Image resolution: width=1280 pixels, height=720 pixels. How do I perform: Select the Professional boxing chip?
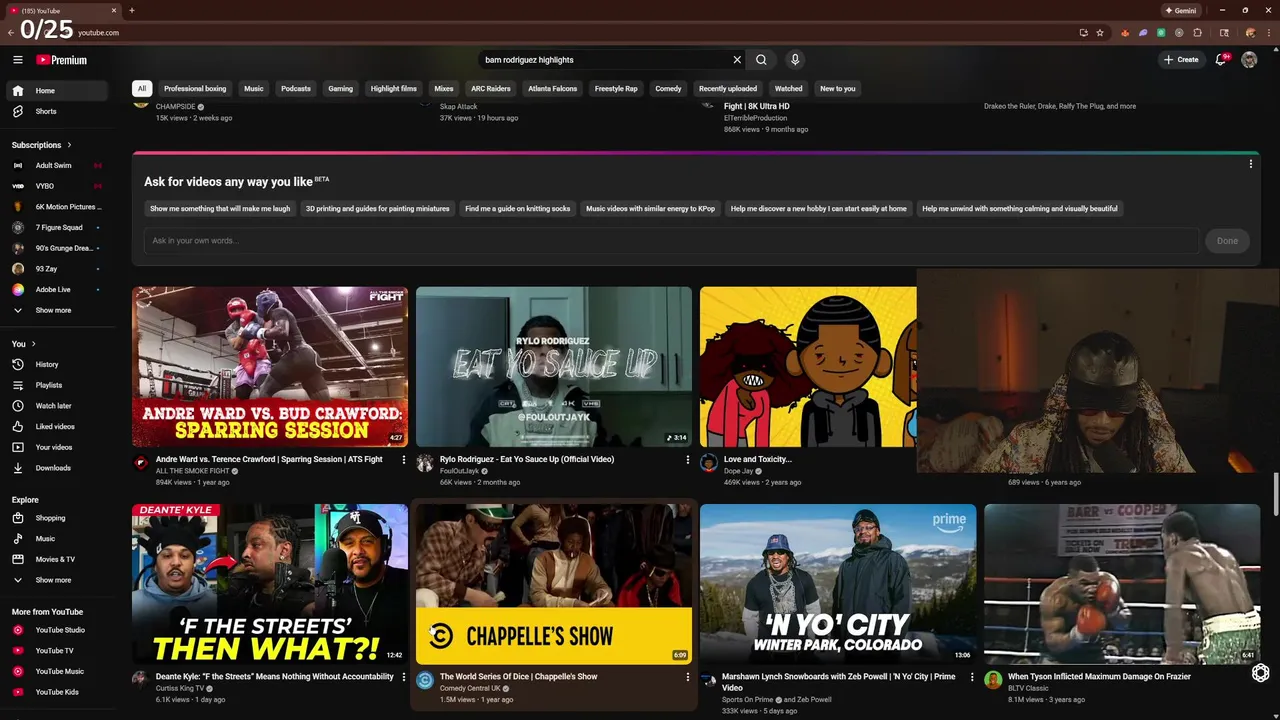[x=195, y=89]
